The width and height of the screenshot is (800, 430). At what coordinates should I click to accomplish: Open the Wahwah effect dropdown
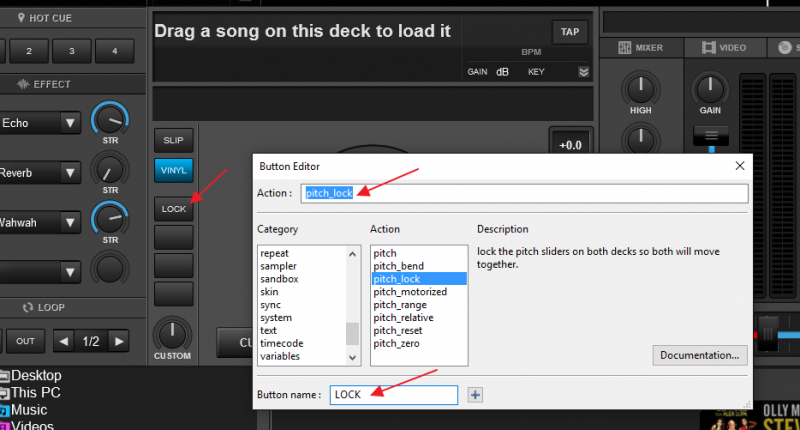click(69, 222)
